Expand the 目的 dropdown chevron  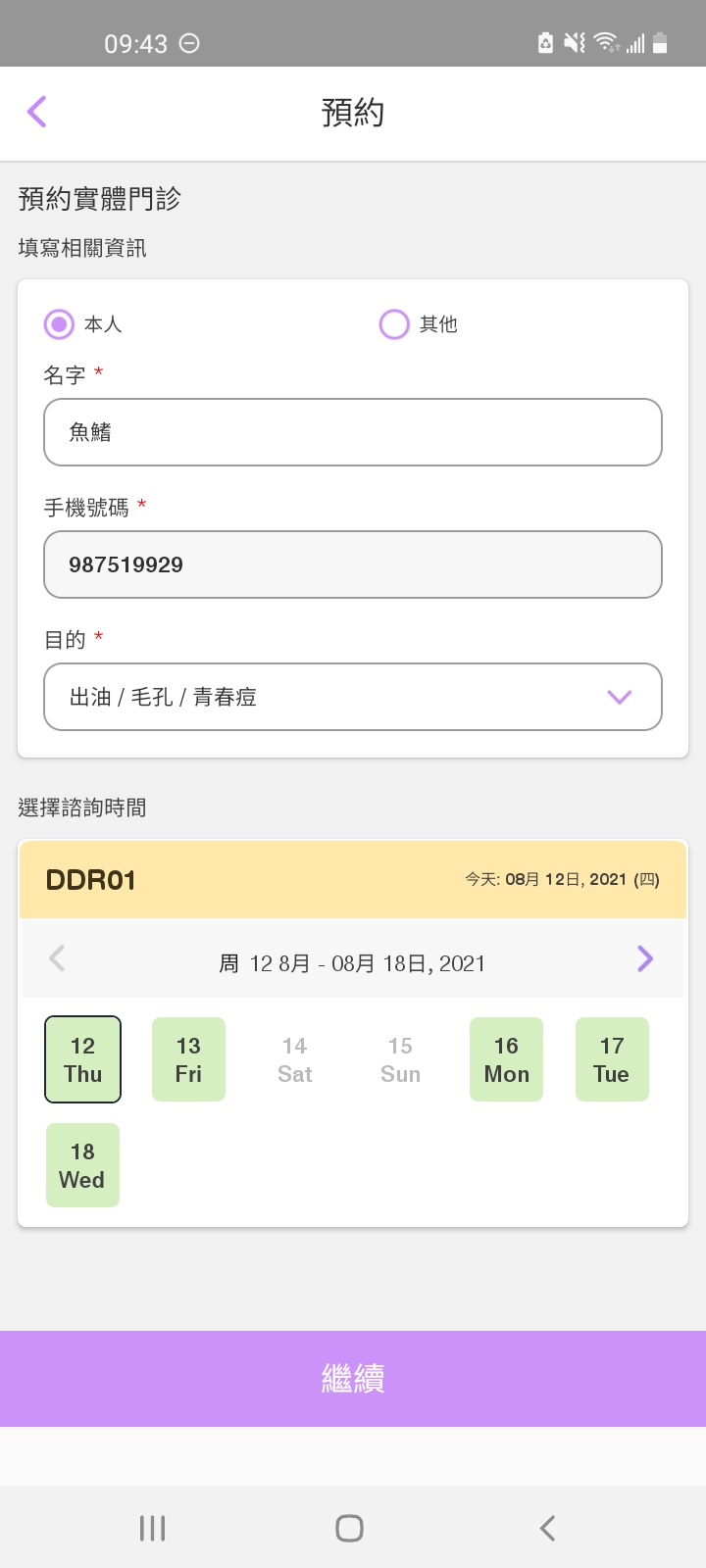click(x=619, y=697)
